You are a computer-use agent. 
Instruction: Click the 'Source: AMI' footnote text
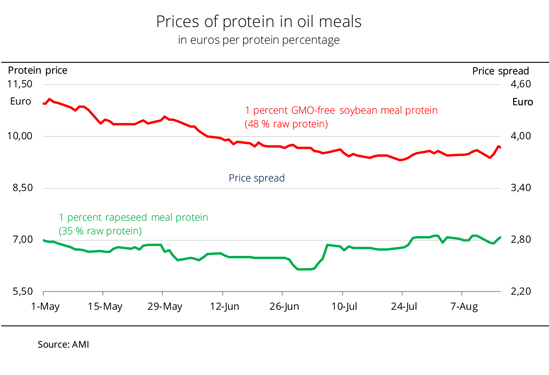(x=63, y=345)
